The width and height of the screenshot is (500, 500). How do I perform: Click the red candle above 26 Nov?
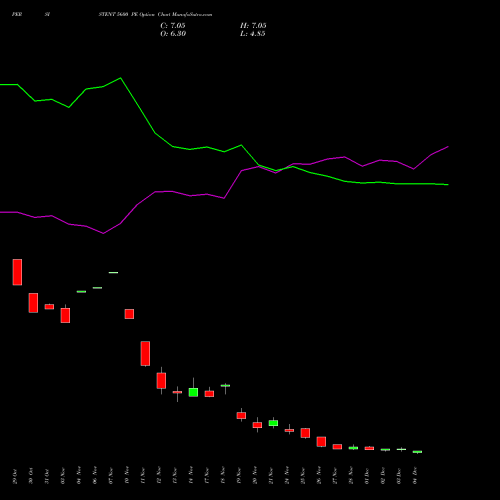coord(321,442)
